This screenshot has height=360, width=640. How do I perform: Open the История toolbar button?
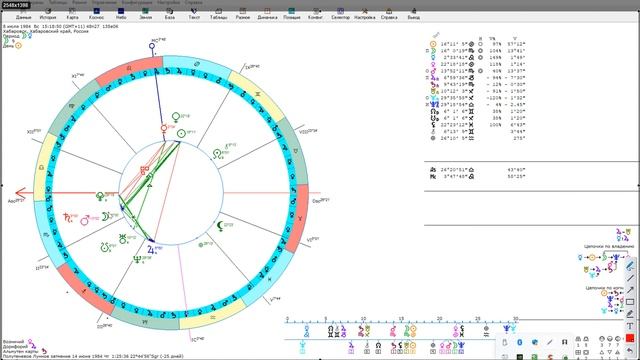pyautogui.click(x=48, y=14)
